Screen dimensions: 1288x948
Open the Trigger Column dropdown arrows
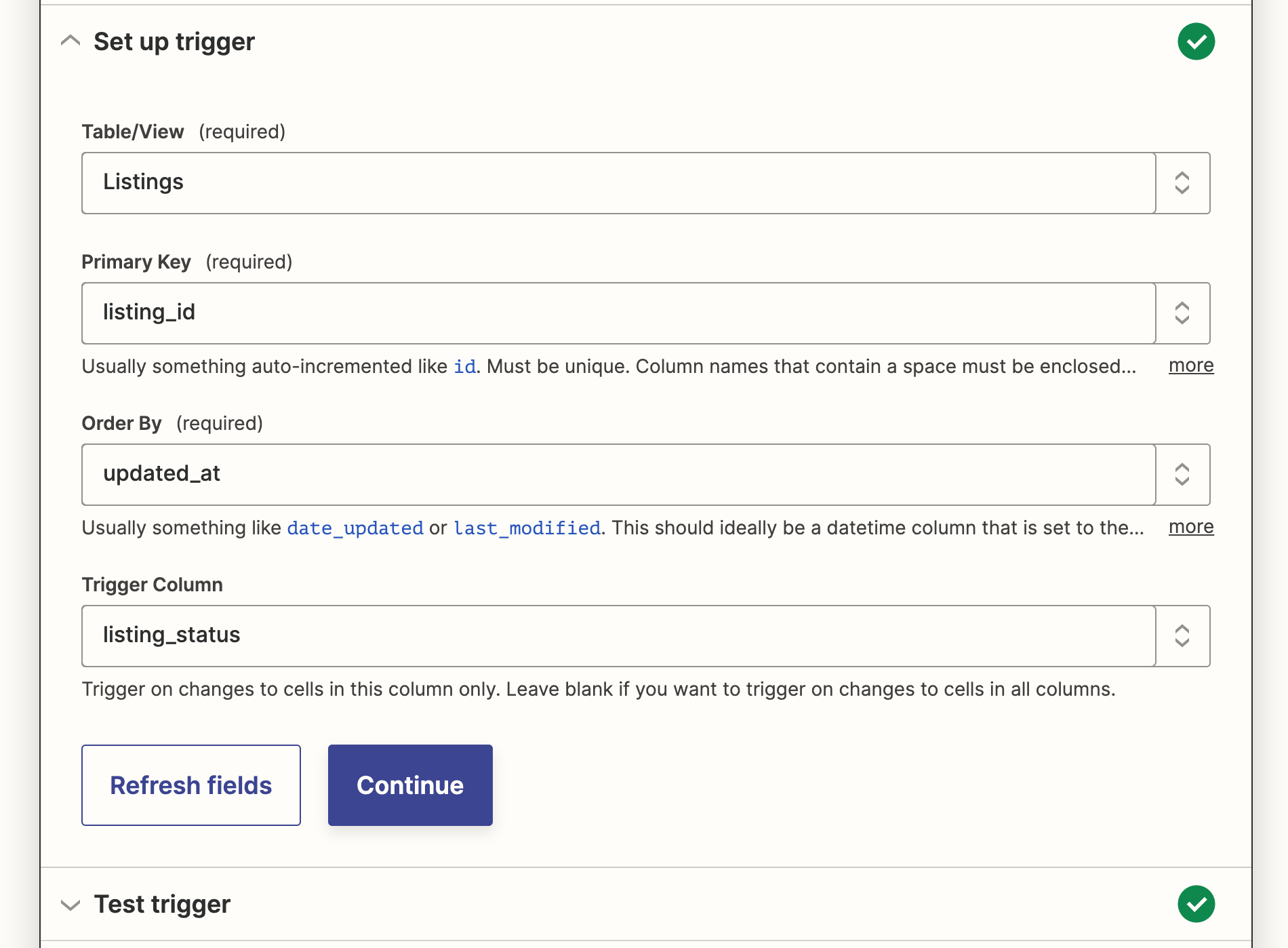pos(1183,636)
